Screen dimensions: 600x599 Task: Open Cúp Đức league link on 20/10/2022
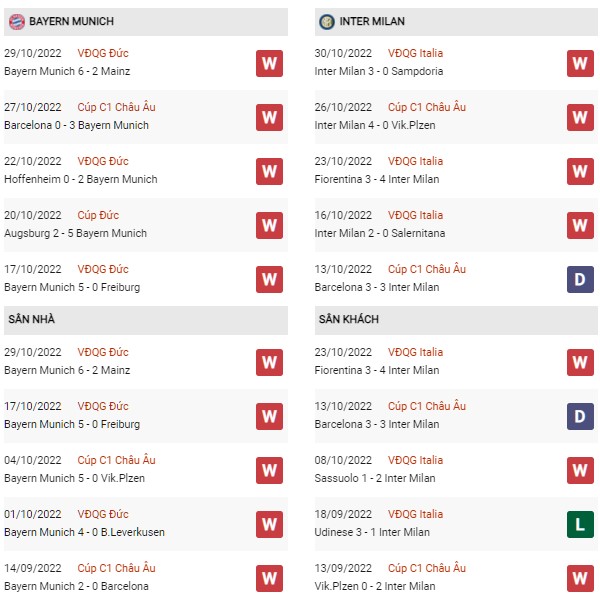98,215
